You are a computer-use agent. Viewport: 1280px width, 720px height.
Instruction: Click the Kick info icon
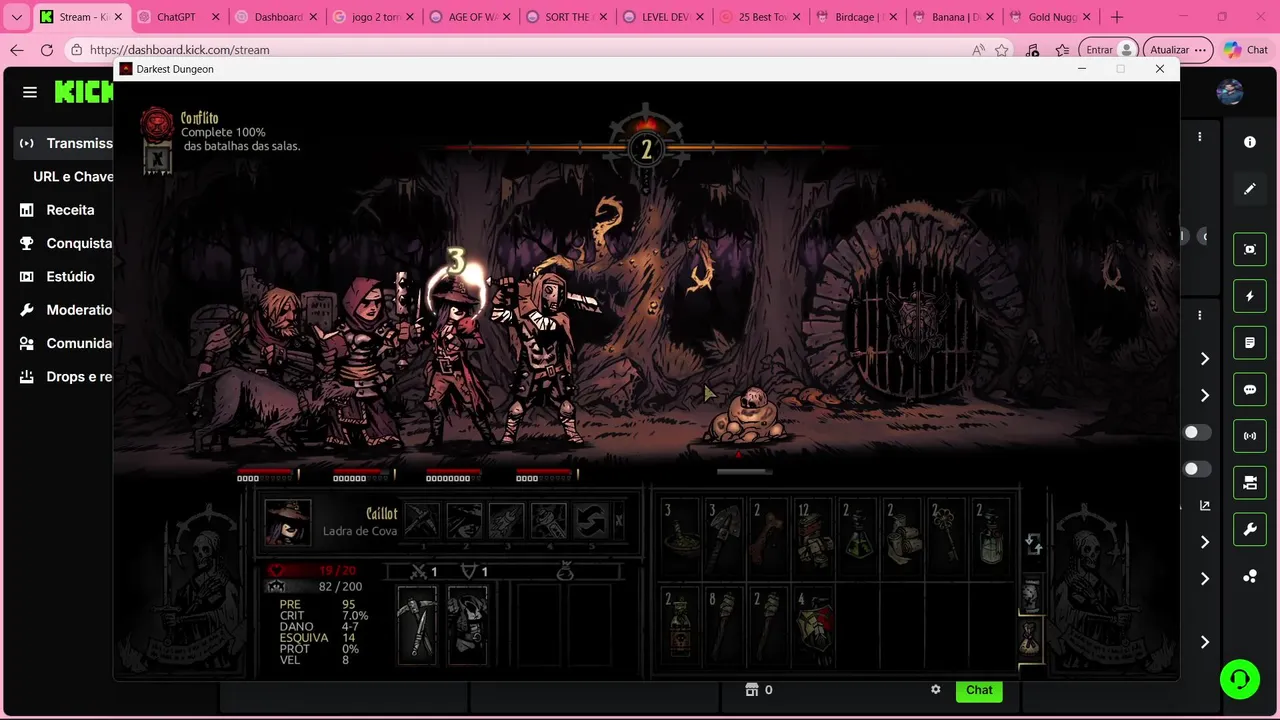click(x=1250, y=142)
